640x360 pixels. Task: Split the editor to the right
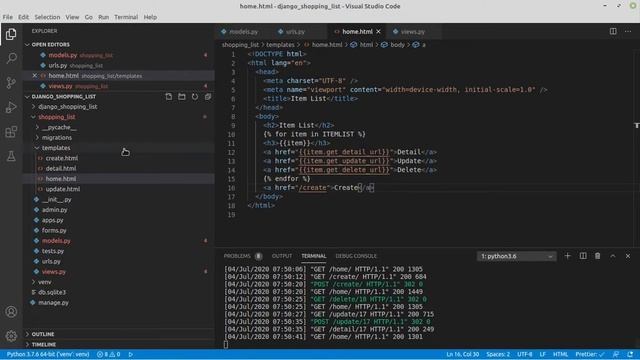click(x=613, y=31)
